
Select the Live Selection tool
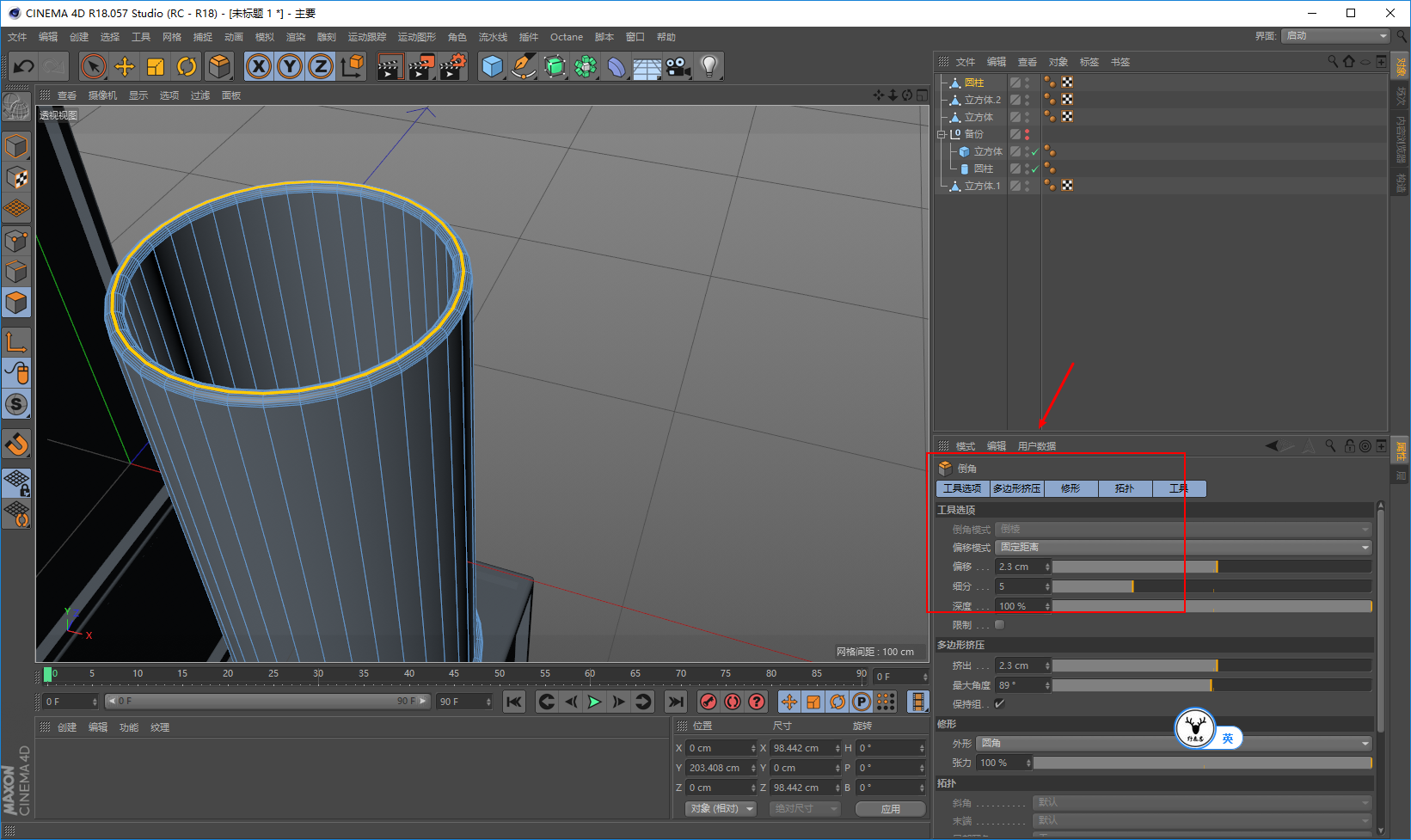click(x=93, y=66)
